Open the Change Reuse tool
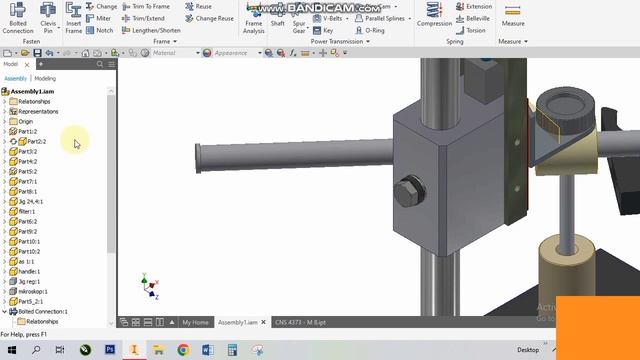640x360 pixels. point(209,18)
